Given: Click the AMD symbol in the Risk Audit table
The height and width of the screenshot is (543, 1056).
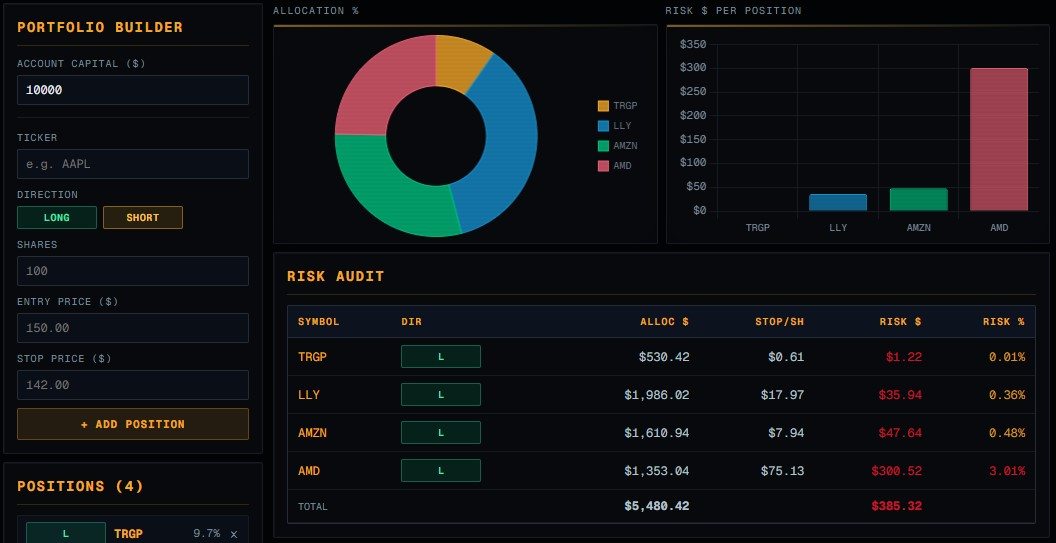Looking at the screenshot, I should (309, 471).
